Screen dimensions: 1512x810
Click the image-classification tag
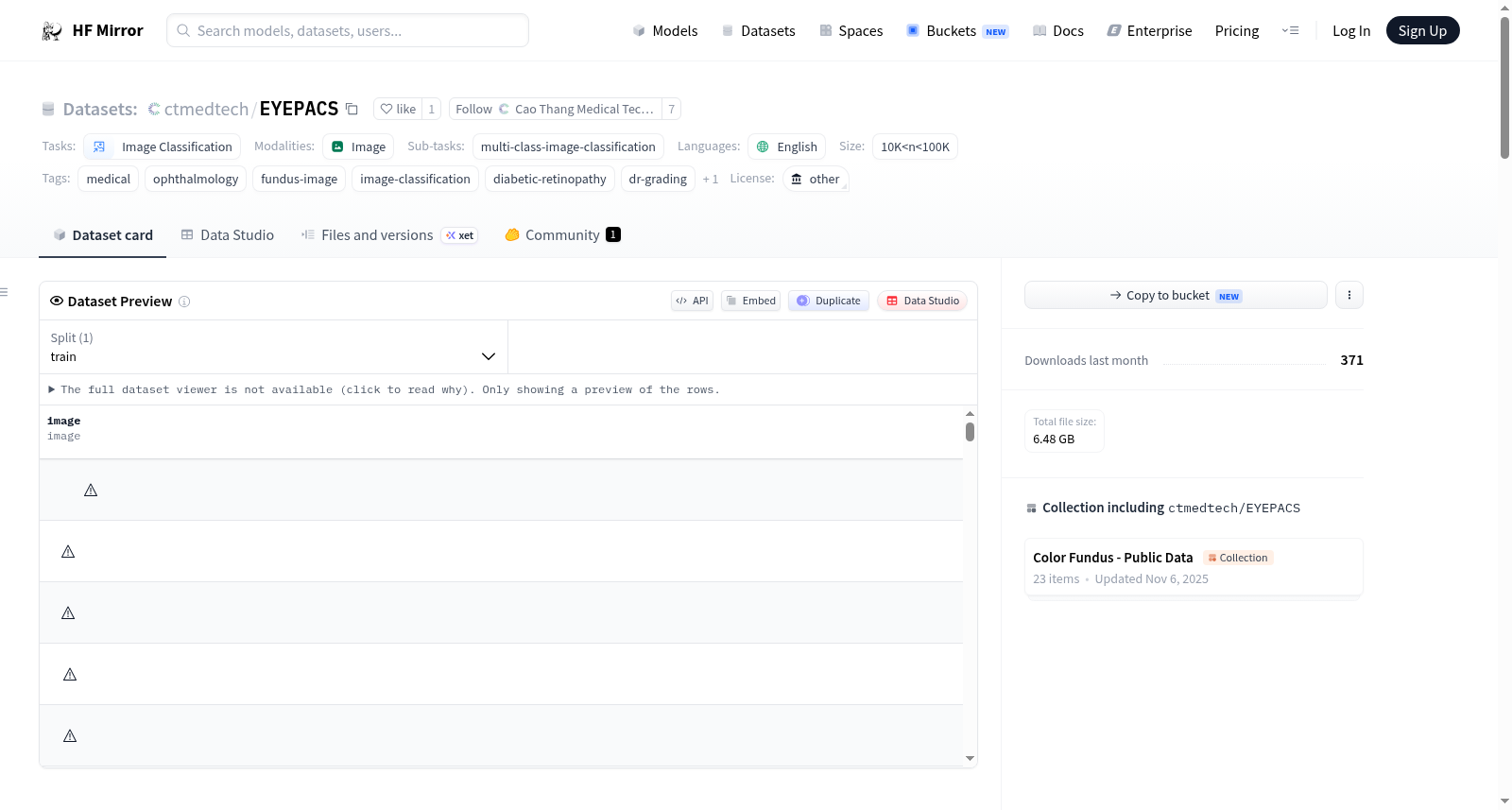pyautogui.click(x=415, y=180)
